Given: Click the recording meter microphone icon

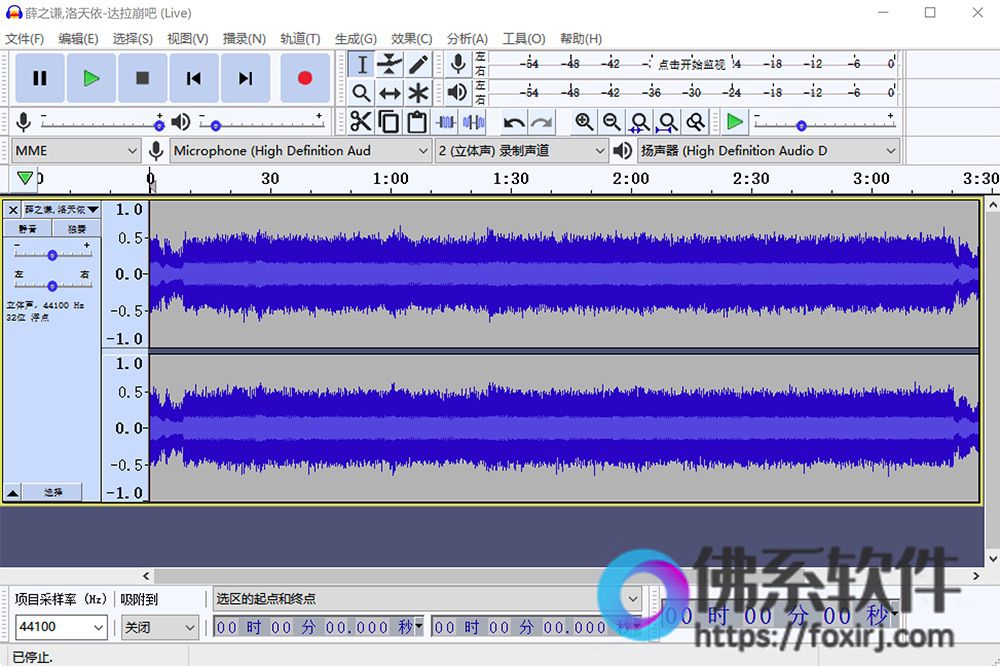Looking at the screenshot, I should [458, 64].
